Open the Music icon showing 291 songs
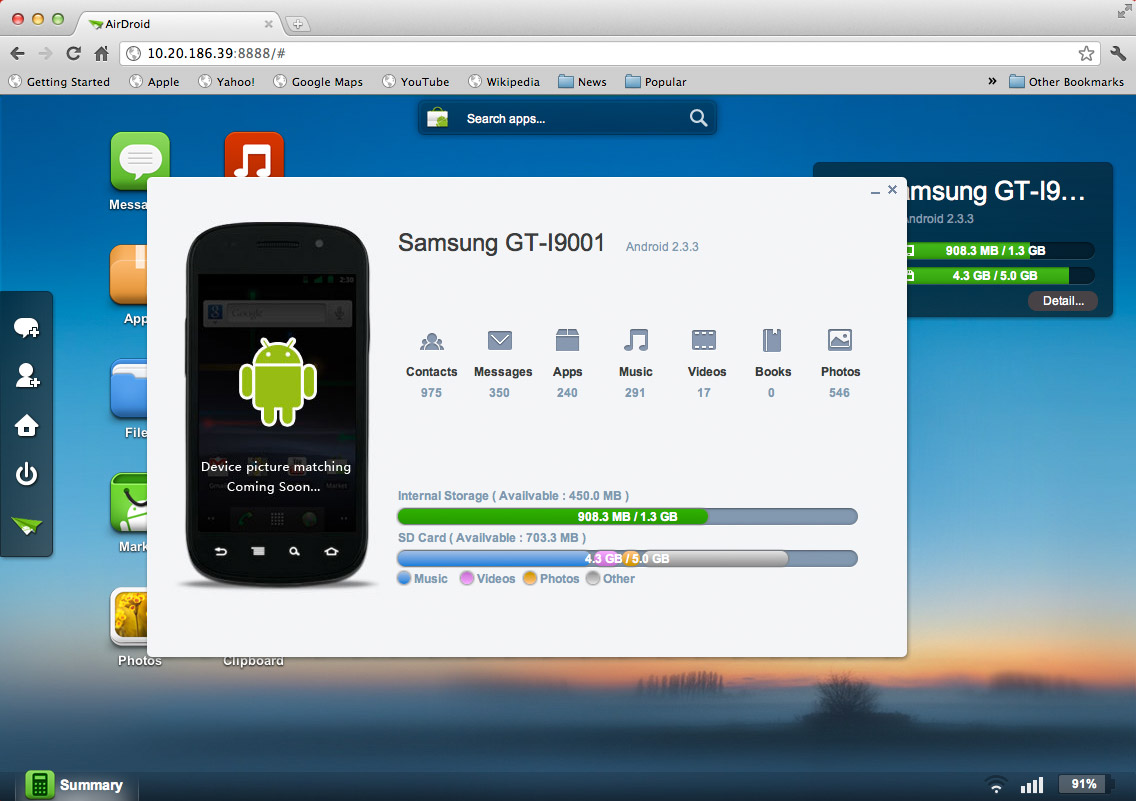 pyautogui.click(x=636, y=341)
